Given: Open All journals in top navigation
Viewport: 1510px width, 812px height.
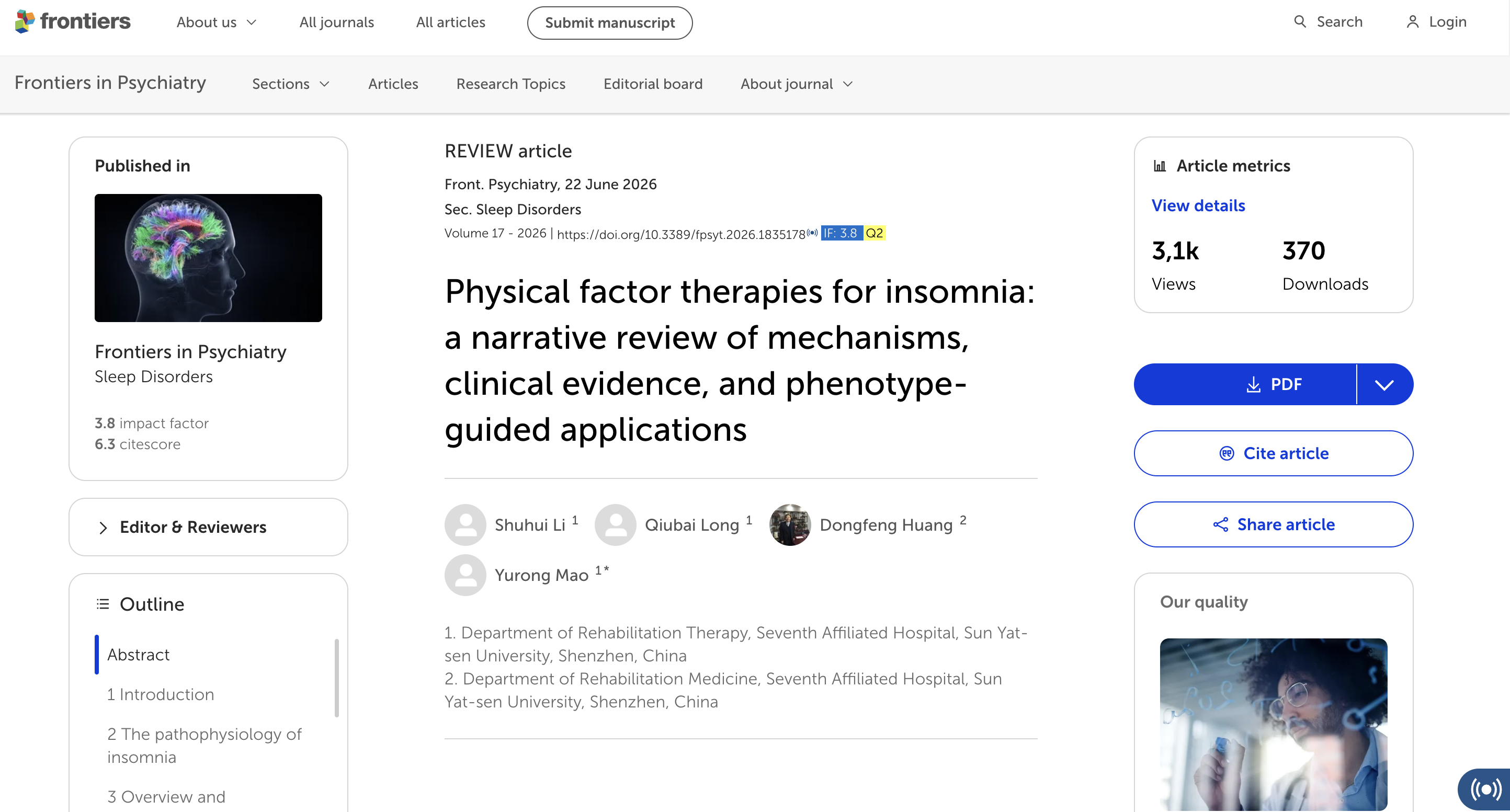Looking at the screenshot, I should tap(336, 22).
